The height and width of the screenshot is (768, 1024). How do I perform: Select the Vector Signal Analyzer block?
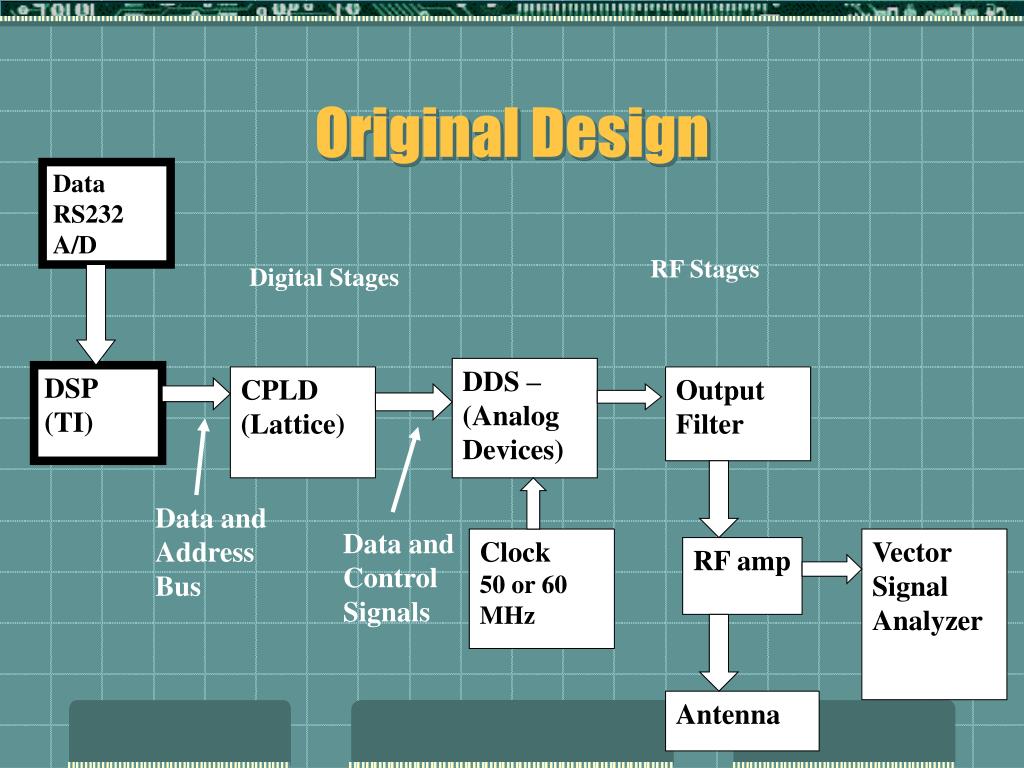pyautogui.click(x=934, y=614)
